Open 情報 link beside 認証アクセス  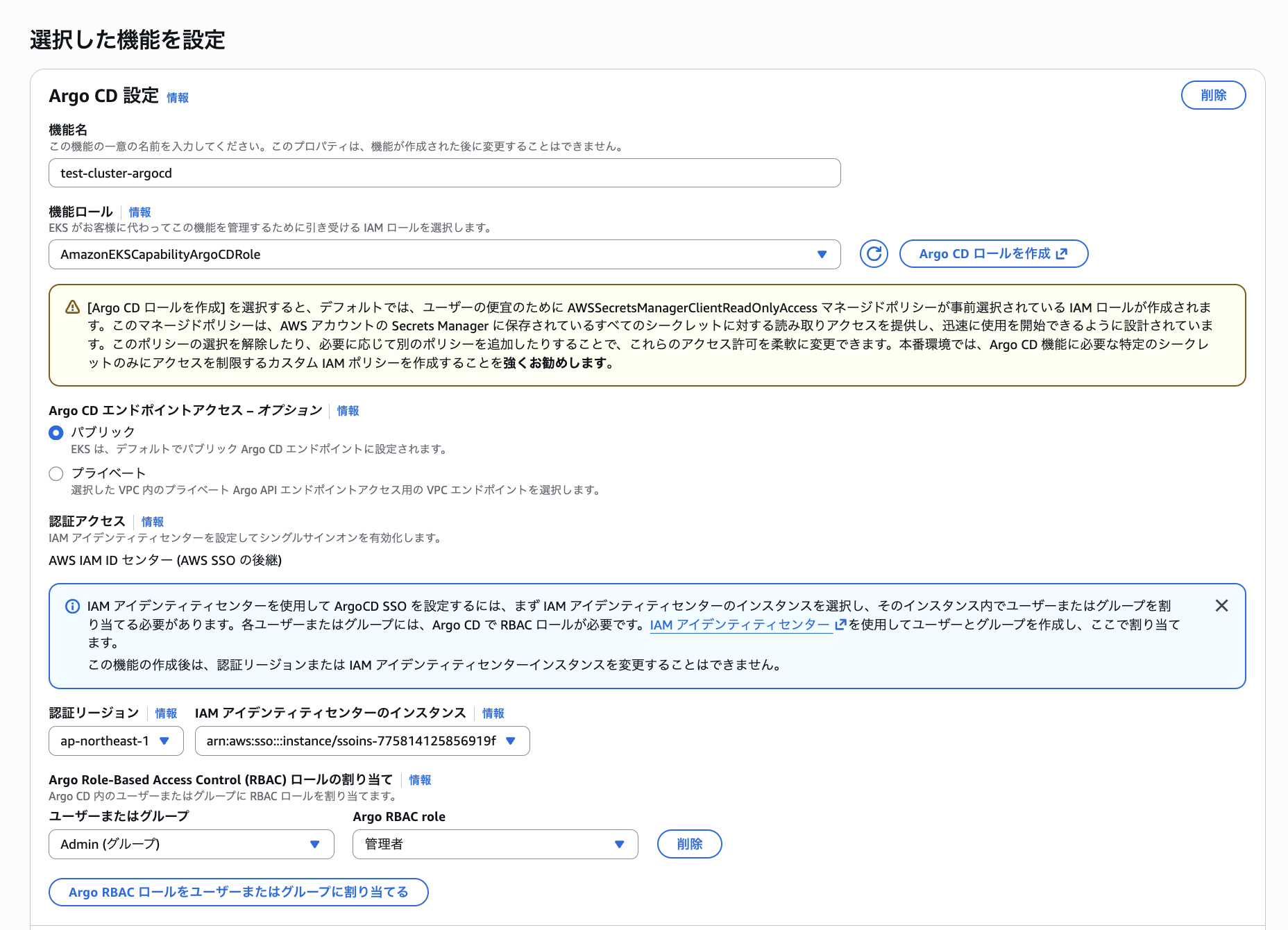153,522
